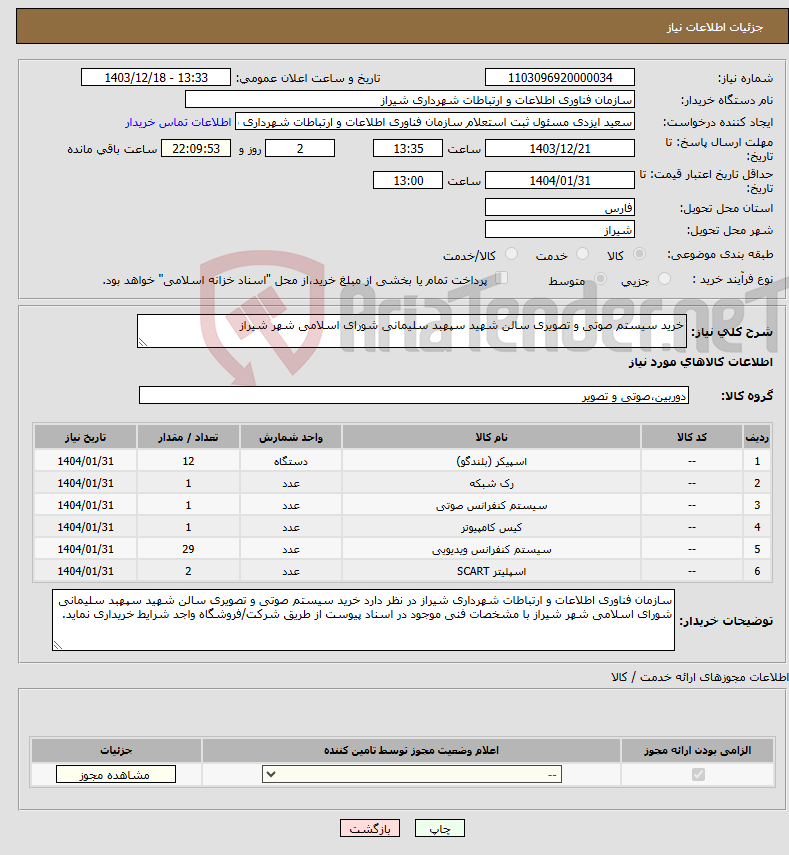Click the remaining days field 2
Viewport: 789px width, 855px height.
(x=300, y=148)
